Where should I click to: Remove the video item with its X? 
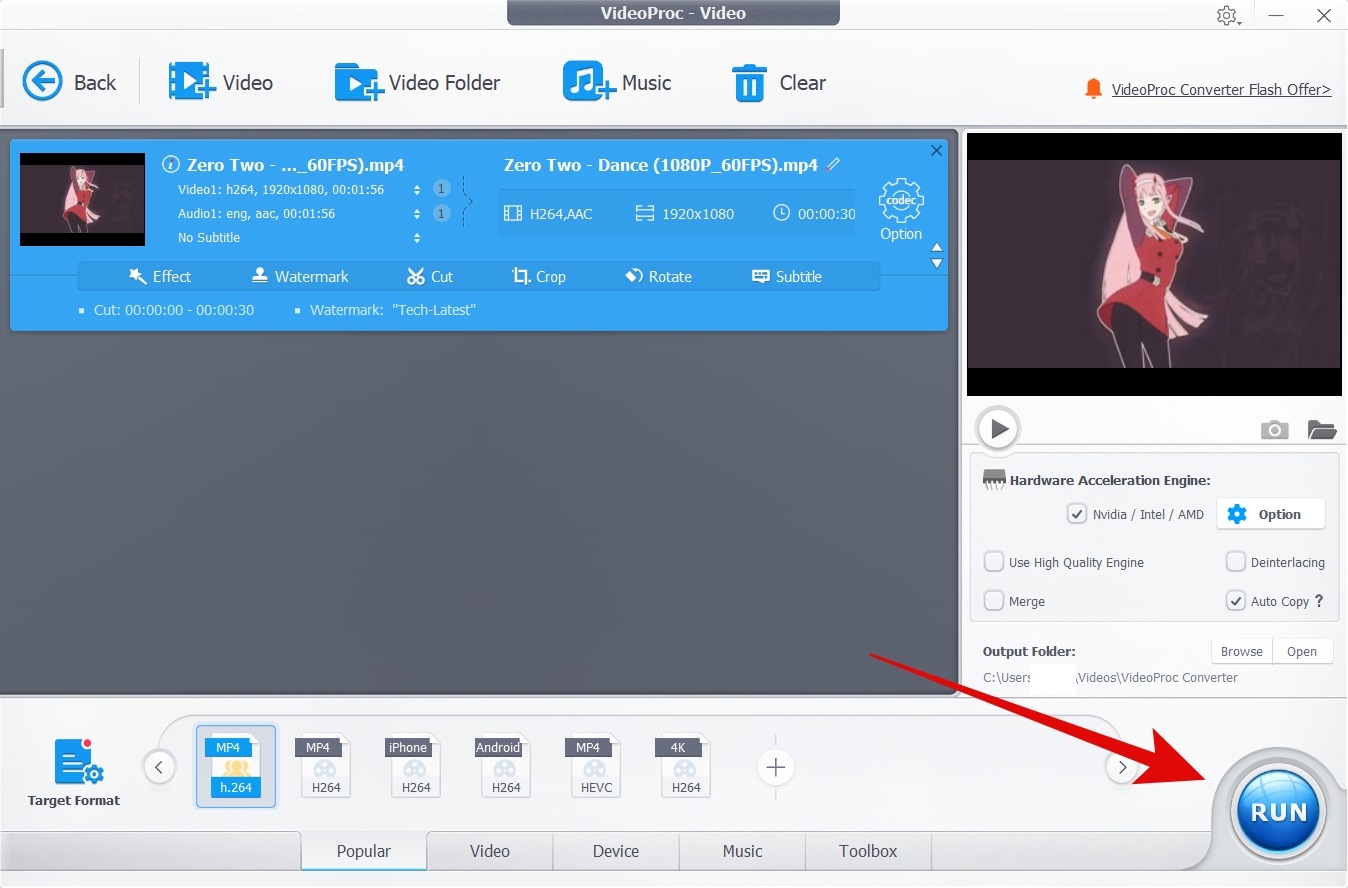click(x=936, y=150)
